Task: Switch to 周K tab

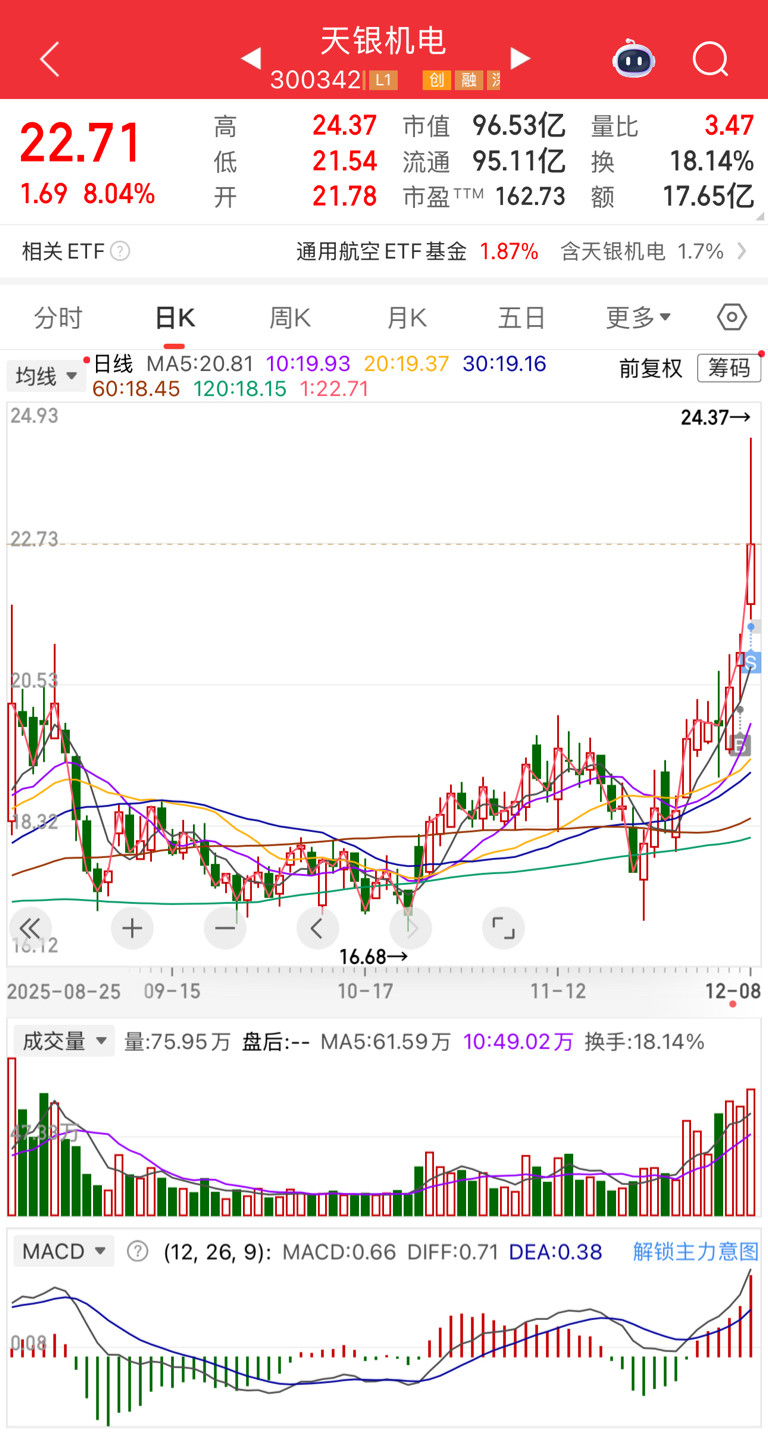Action: pos(290,318)
